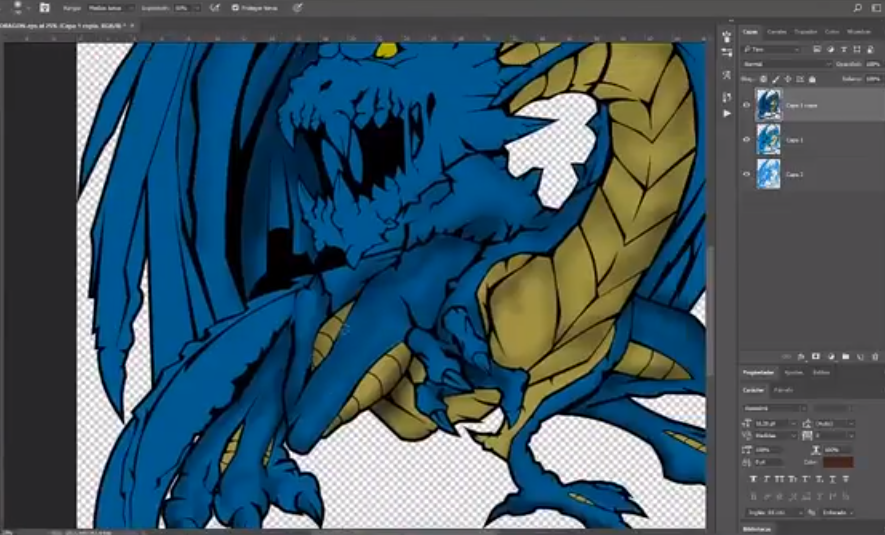
Task: Select the Capa 2 layer thumbnail
Action: click(769, 174)
